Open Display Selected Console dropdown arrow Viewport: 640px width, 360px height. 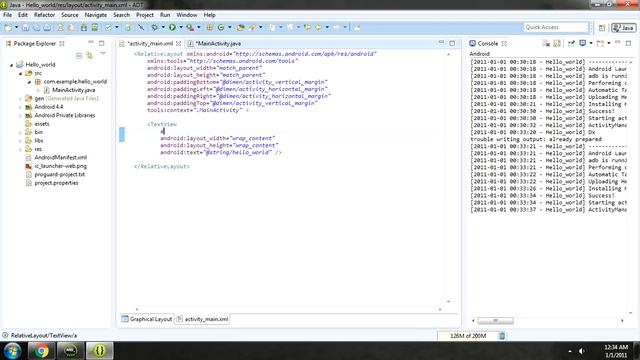click(x=591, y=43)
